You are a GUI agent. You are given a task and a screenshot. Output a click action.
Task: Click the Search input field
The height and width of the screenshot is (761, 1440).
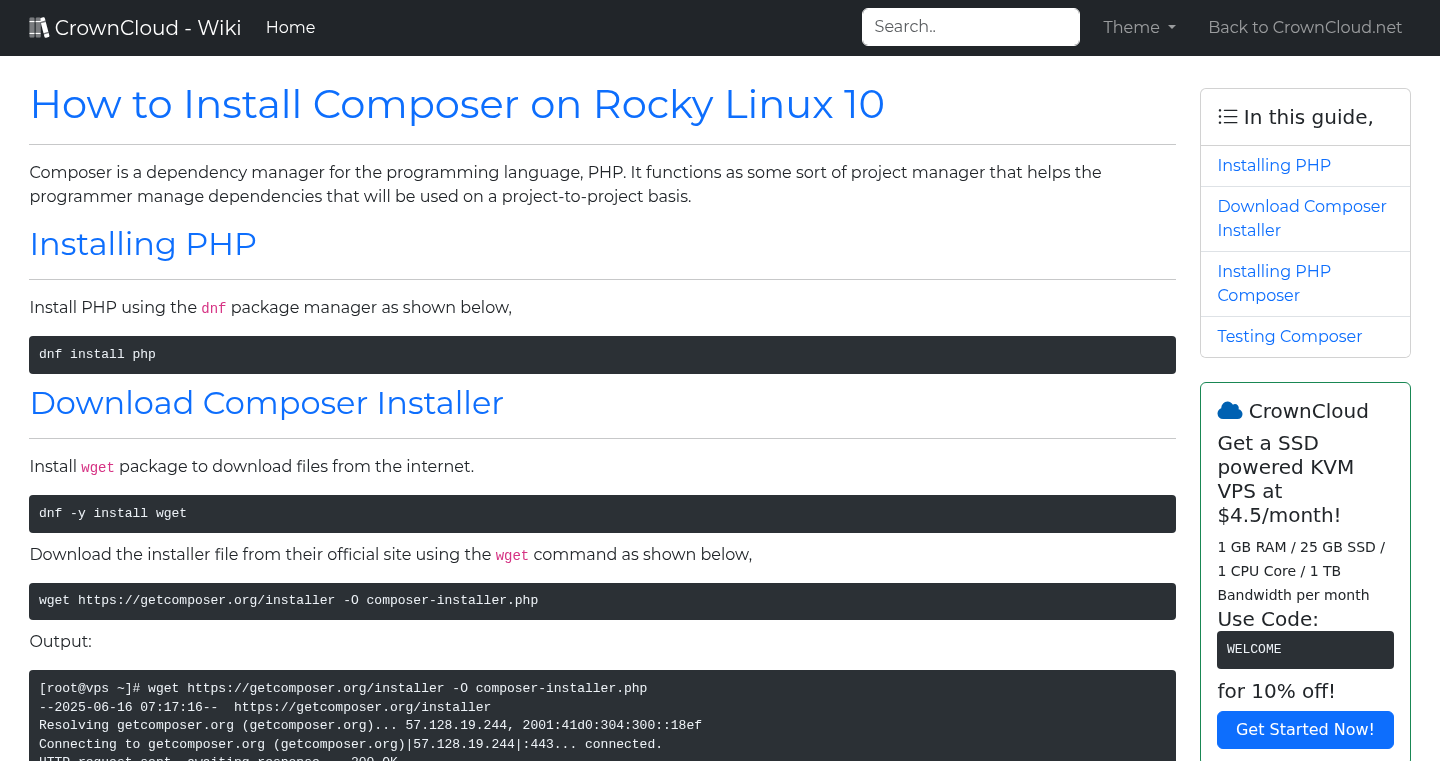(x=970, y=27)
